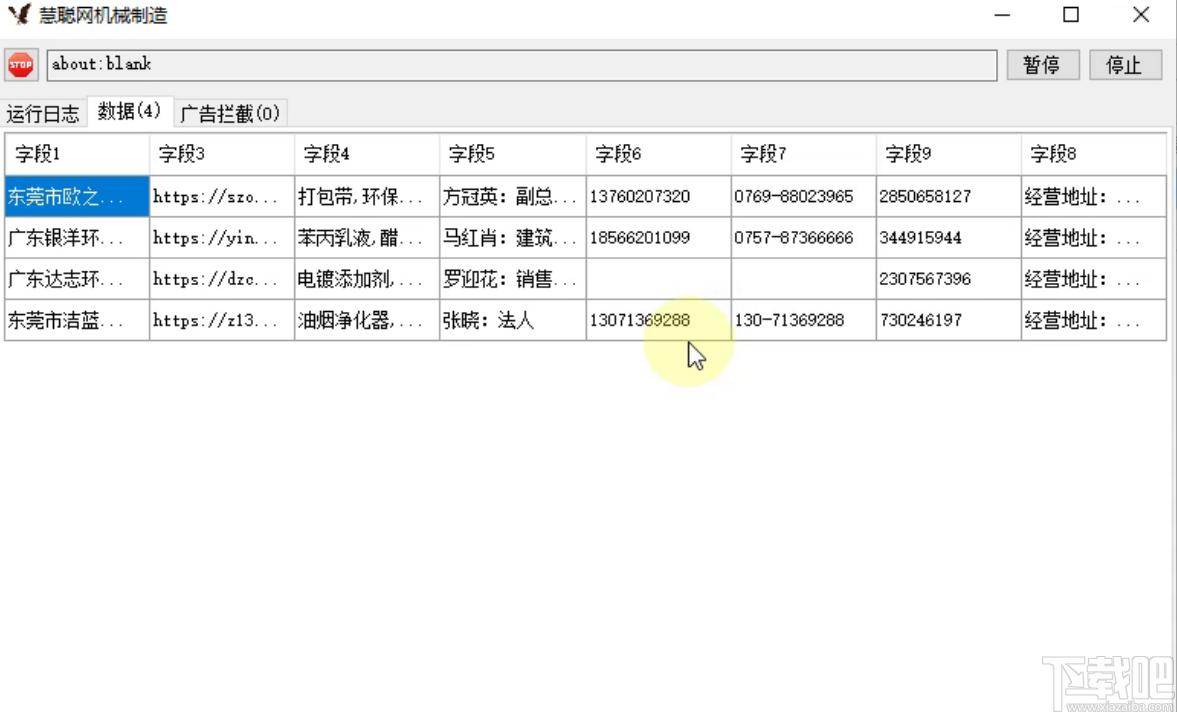Select the 广东达志环... cell

coord(77,279)
